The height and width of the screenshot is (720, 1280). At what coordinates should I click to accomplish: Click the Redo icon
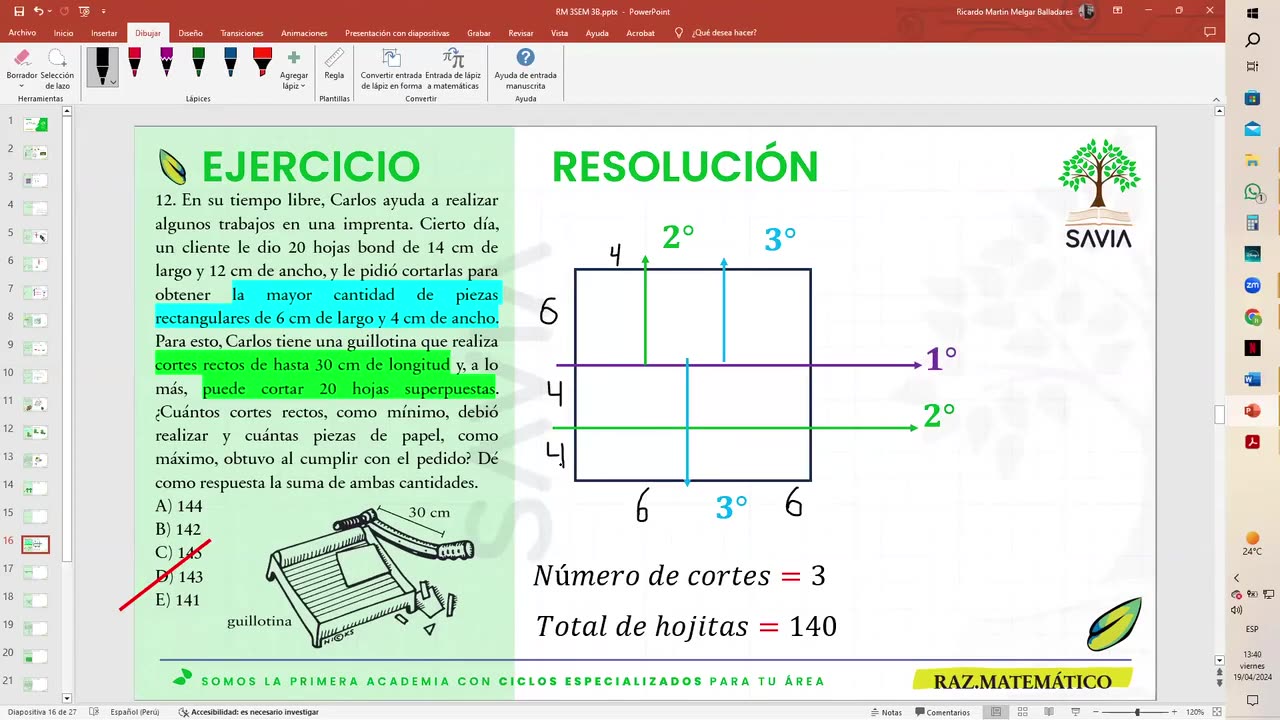[63, 11]
